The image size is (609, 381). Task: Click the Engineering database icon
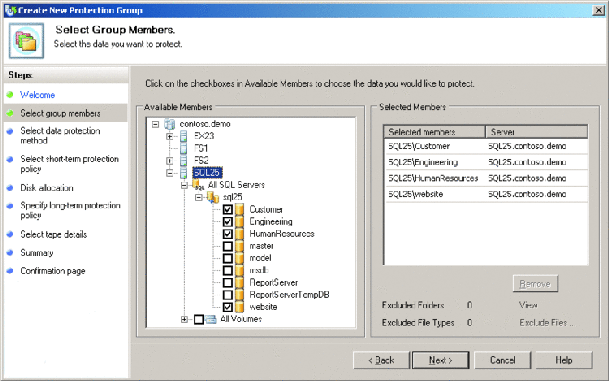tap(240, 222)
